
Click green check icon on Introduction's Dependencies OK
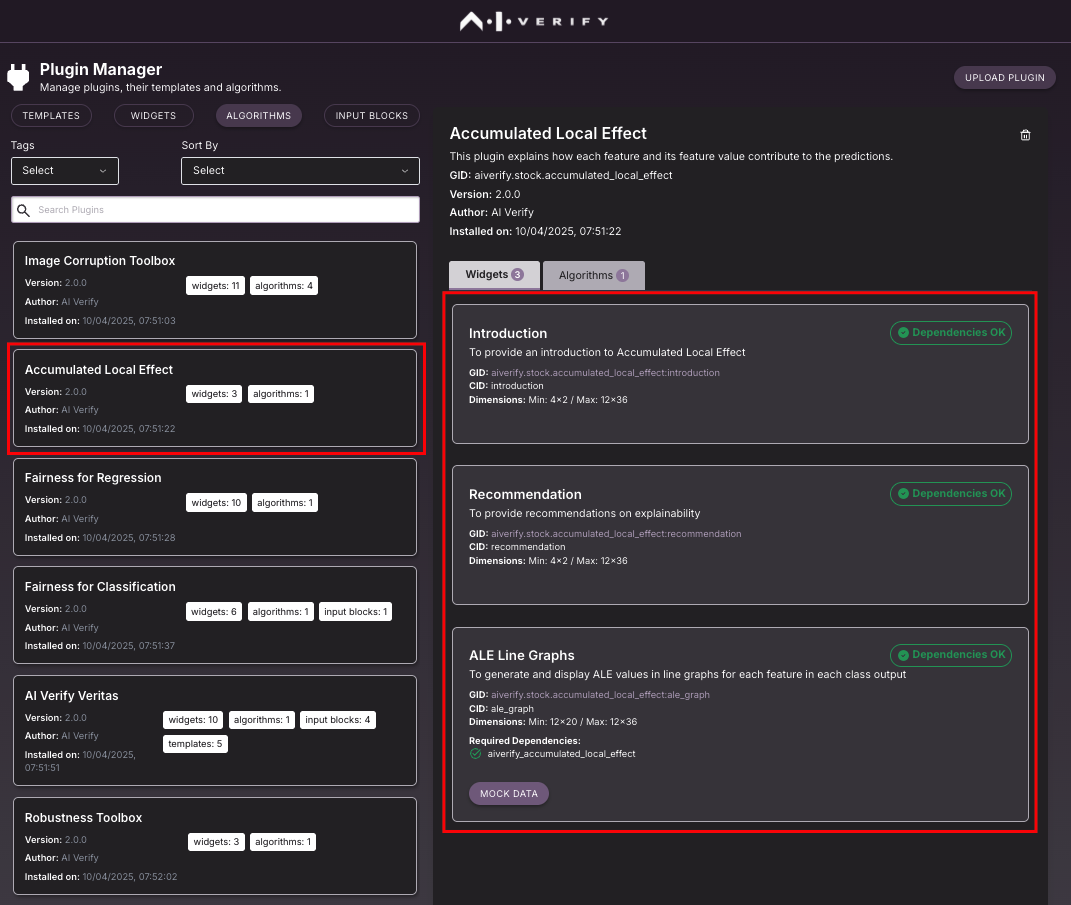pos(903,333)
